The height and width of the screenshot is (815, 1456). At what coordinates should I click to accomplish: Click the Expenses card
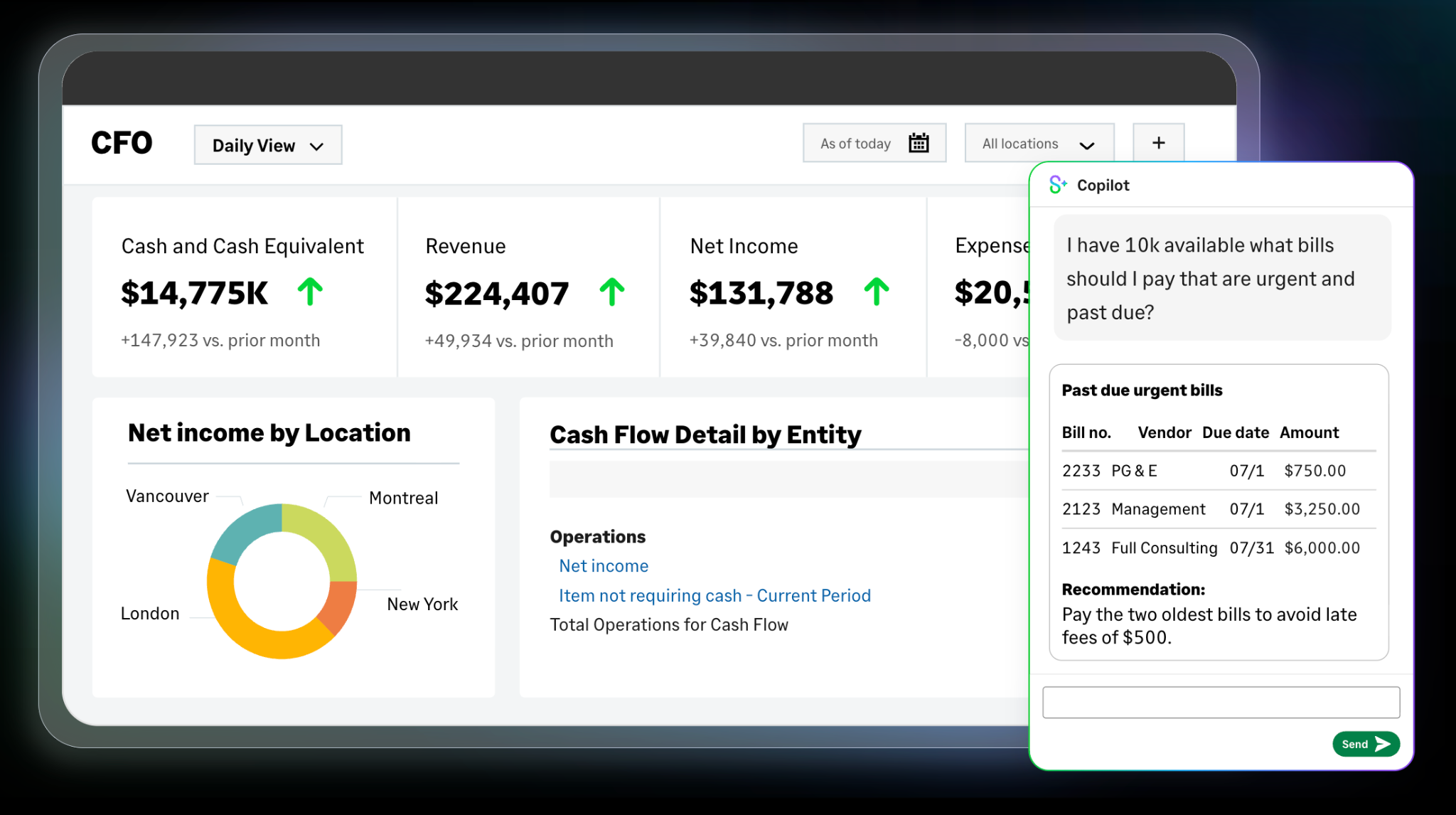[x=979, y=287]
